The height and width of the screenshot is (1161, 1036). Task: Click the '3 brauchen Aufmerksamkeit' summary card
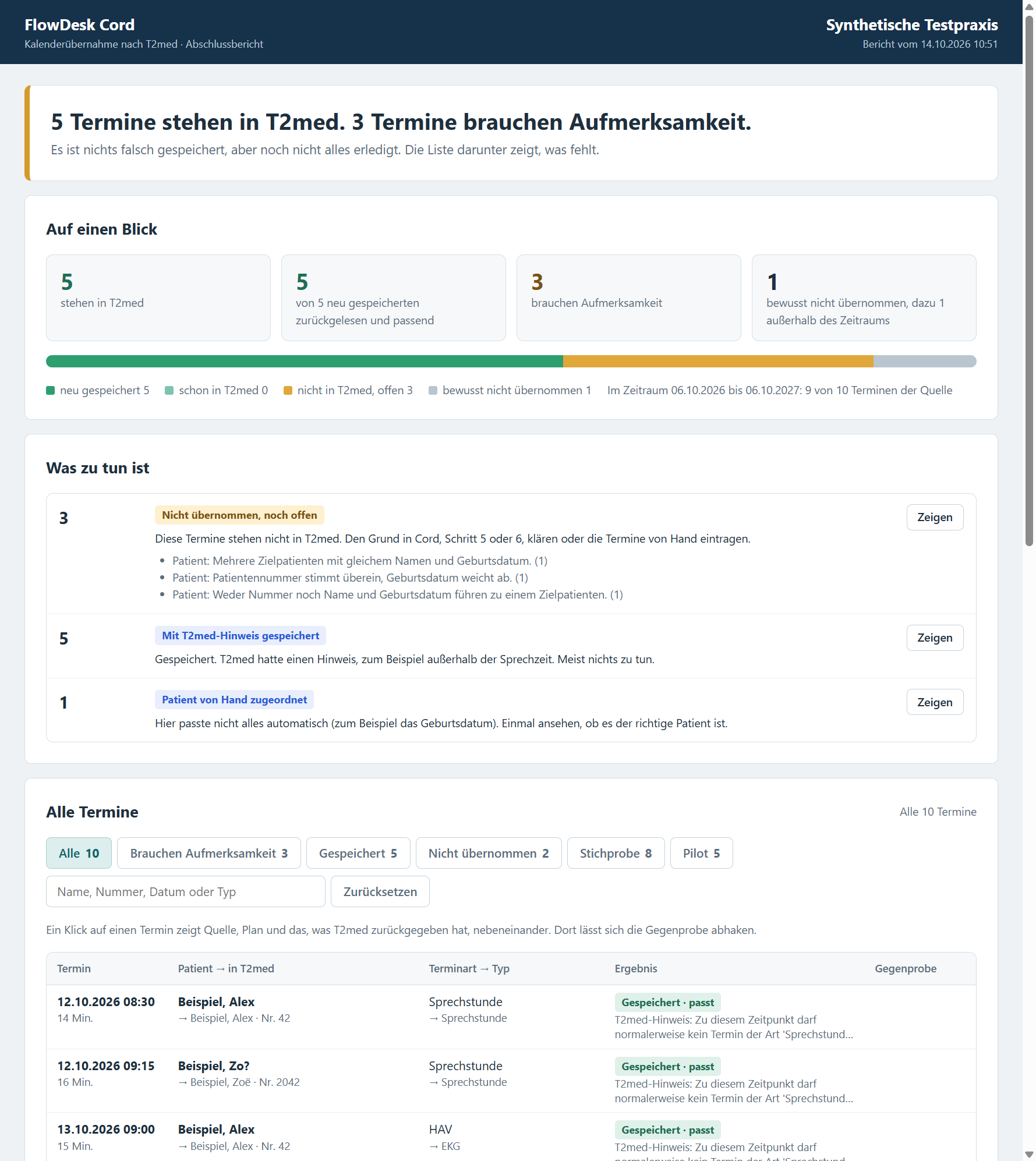point(628,298)
